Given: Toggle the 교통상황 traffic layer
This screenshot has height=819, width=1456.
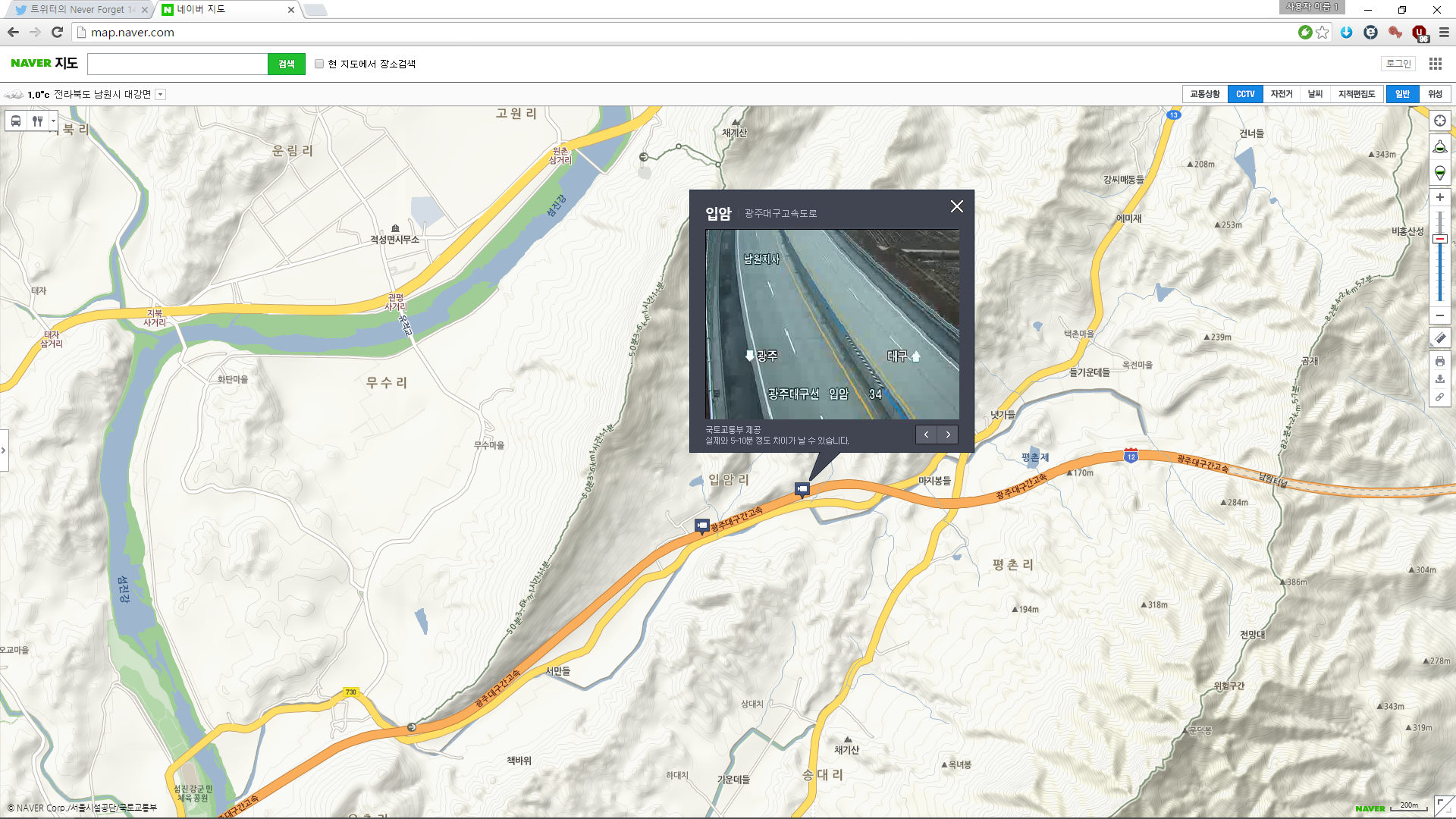Looking at the screenshot, I should point(1204,94).
